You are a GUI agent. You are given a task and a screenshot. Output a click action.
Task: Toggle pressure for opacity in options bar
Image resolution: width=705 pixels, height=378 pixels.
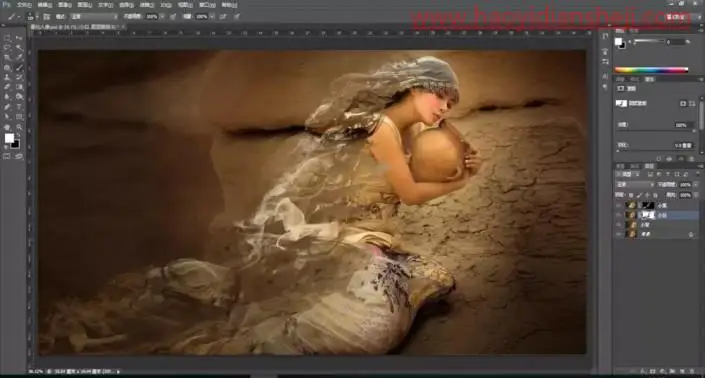point(173,17)
